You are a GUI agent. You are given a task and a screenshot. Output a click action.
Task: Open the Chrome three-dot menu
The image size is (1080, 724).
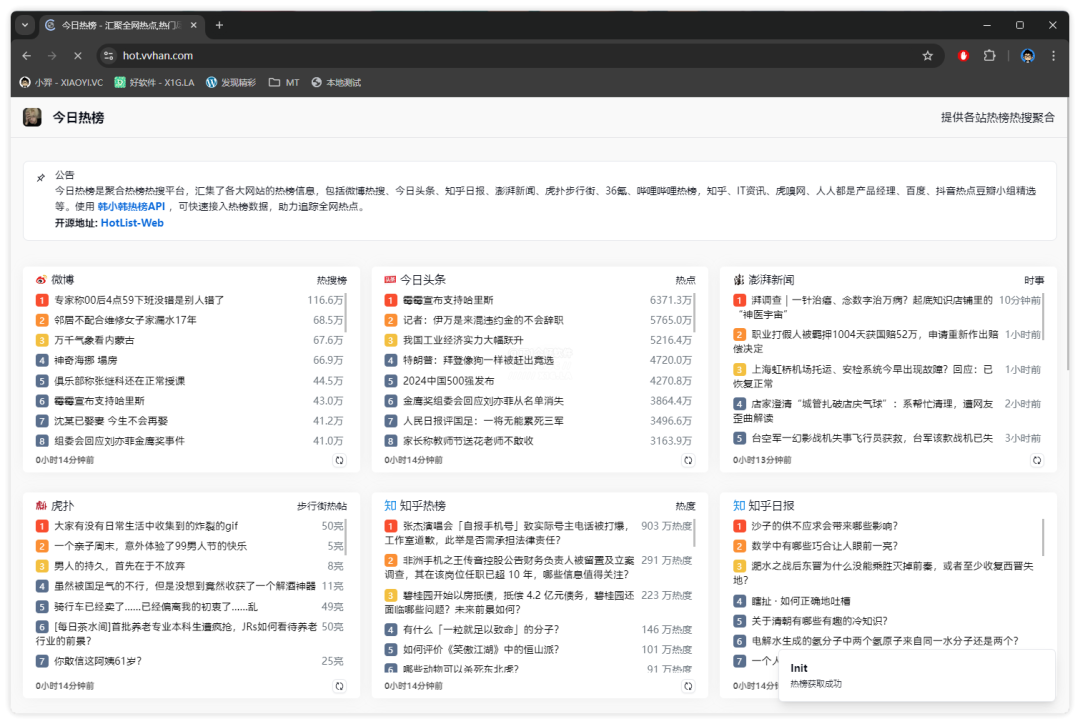[1054, 56]
